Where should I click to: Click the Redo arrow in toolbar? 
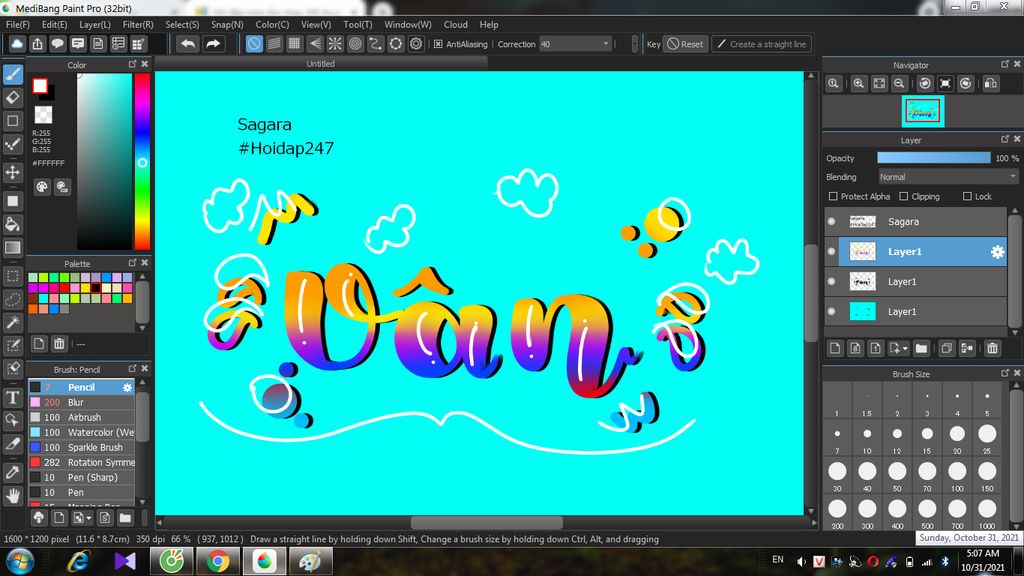coord(213,44)
